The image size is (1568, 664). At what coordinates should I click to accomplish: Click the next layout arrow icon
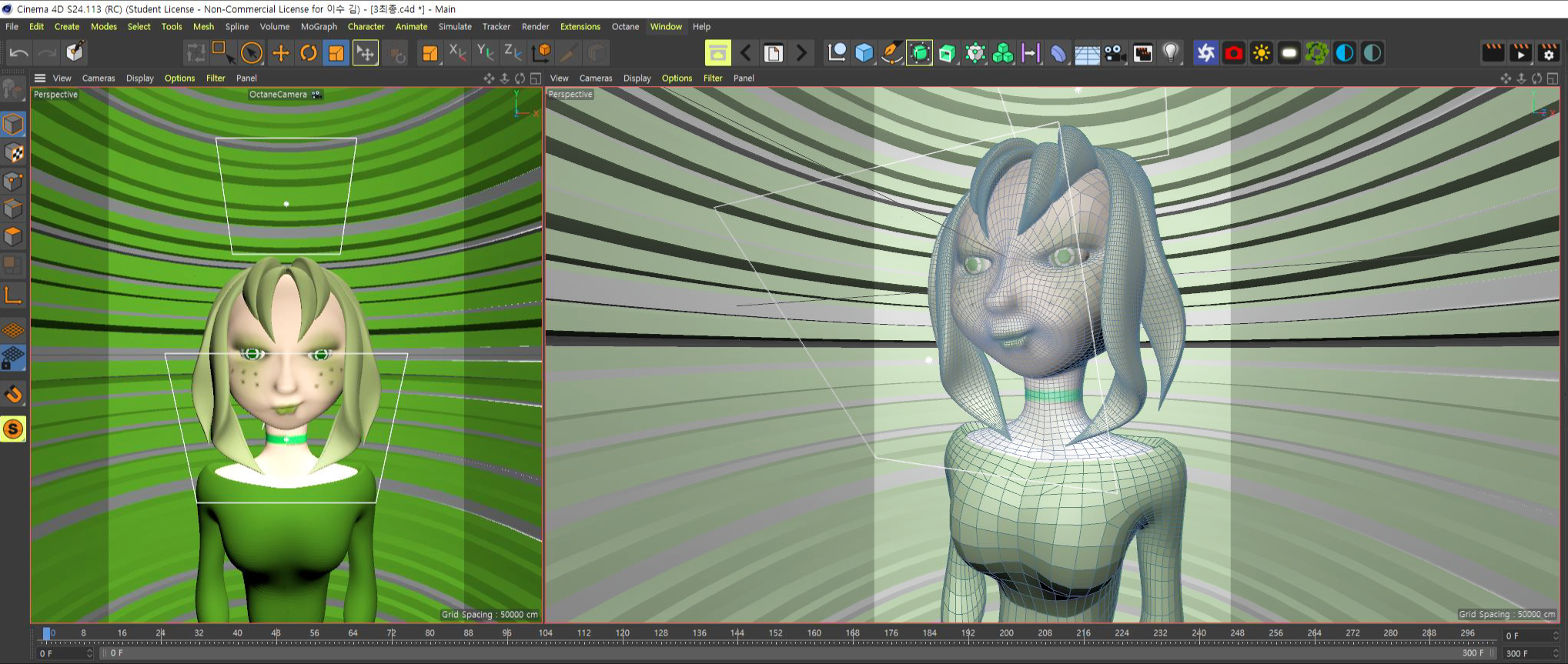(801, 52)
